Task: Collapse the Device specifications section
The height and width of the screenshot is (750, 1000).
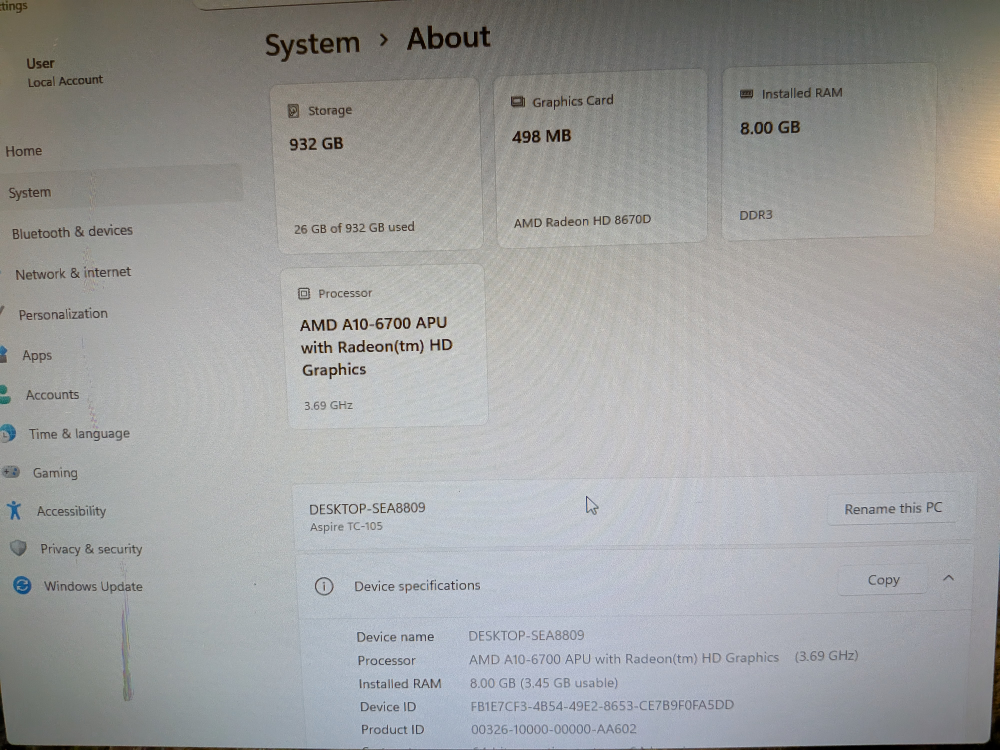Action: tap(948, 578)
